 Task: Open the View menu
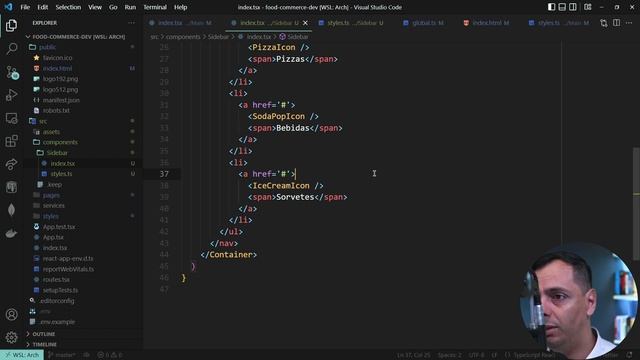[x=95, y=7]
